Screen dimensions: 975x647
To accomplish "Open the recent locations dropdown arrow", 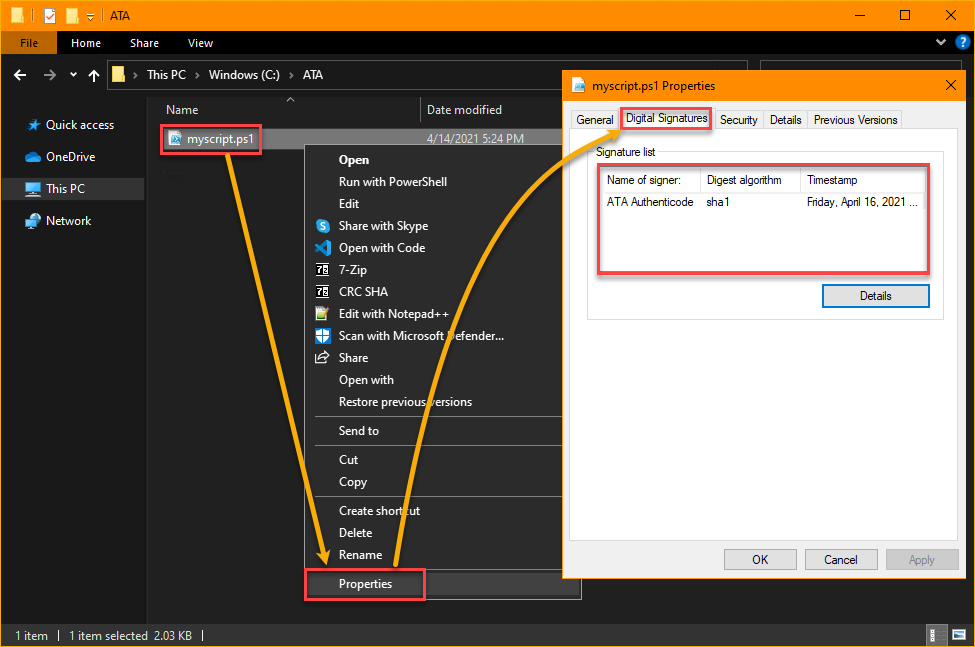I will (73, 75).
